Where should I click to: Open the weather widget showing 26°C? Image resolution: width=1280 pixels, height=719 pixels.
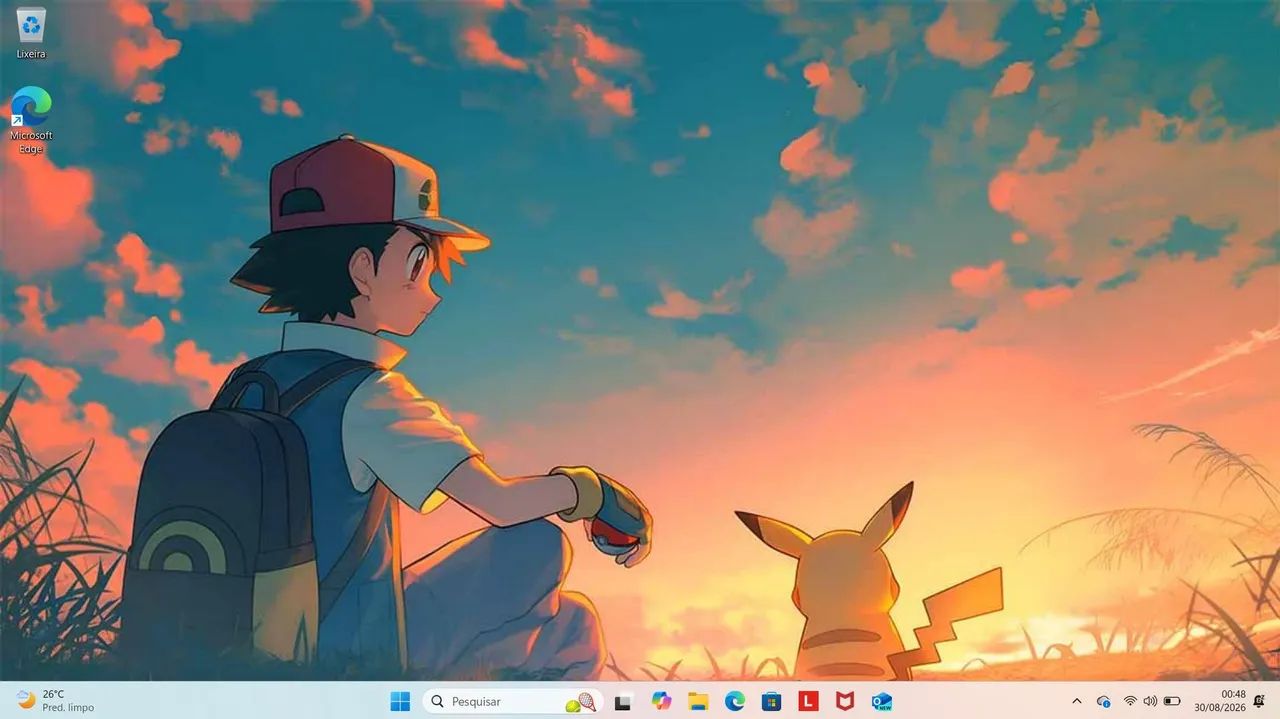tap(56, 701)
